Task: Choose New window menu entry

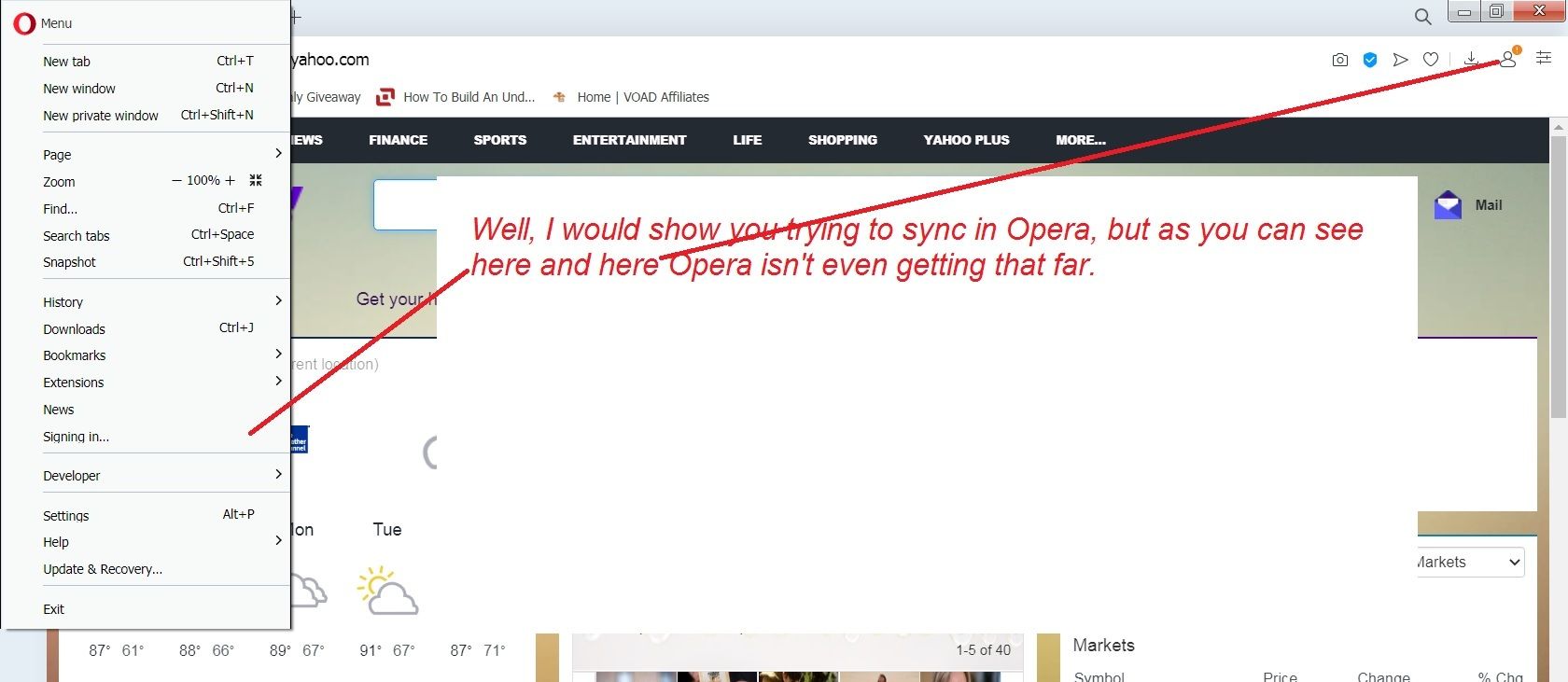Action: pyautogui.click(x=147, y=89)
